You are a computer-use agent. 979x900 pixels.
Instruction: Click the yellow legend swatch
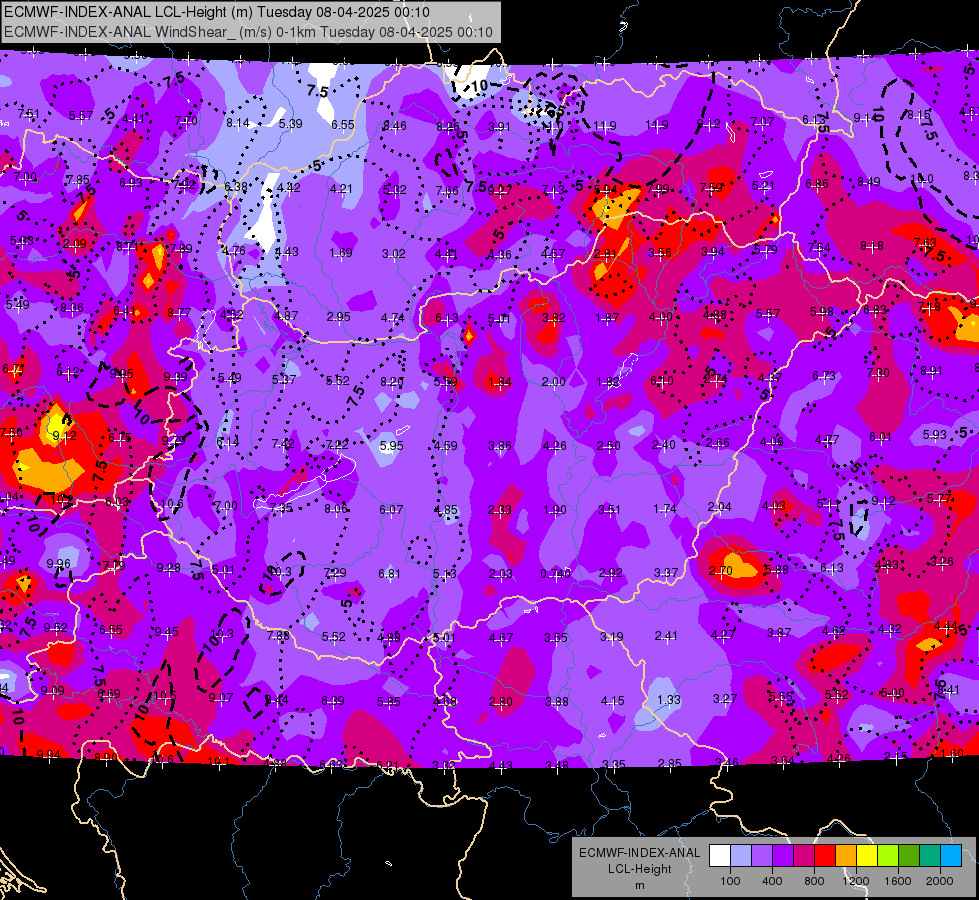click(x=867, y=855)
